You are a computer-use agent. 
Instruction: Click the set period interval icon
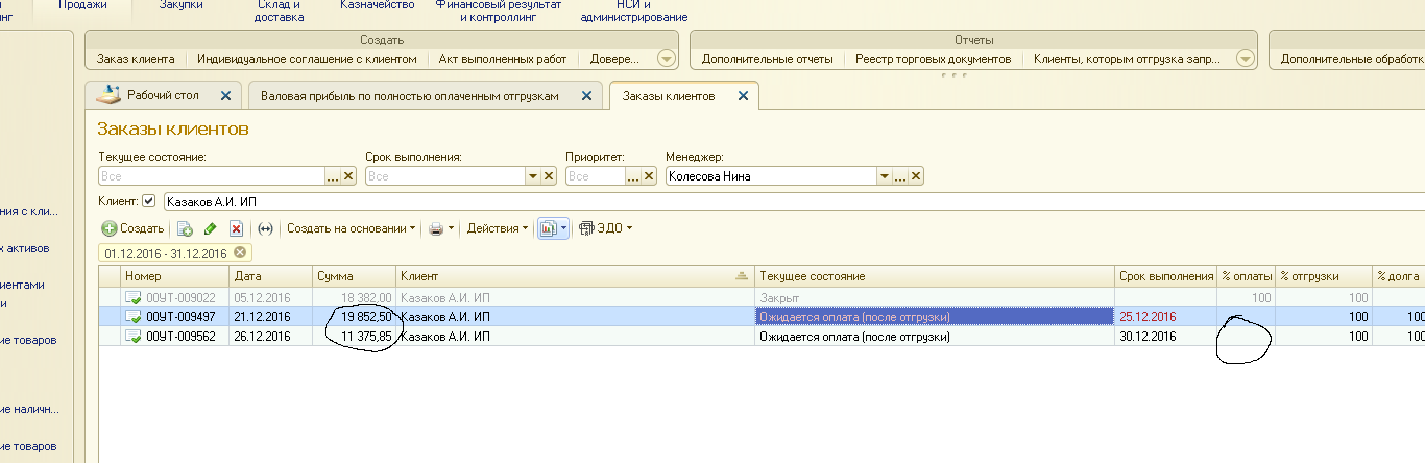click(x=265, y=229)
